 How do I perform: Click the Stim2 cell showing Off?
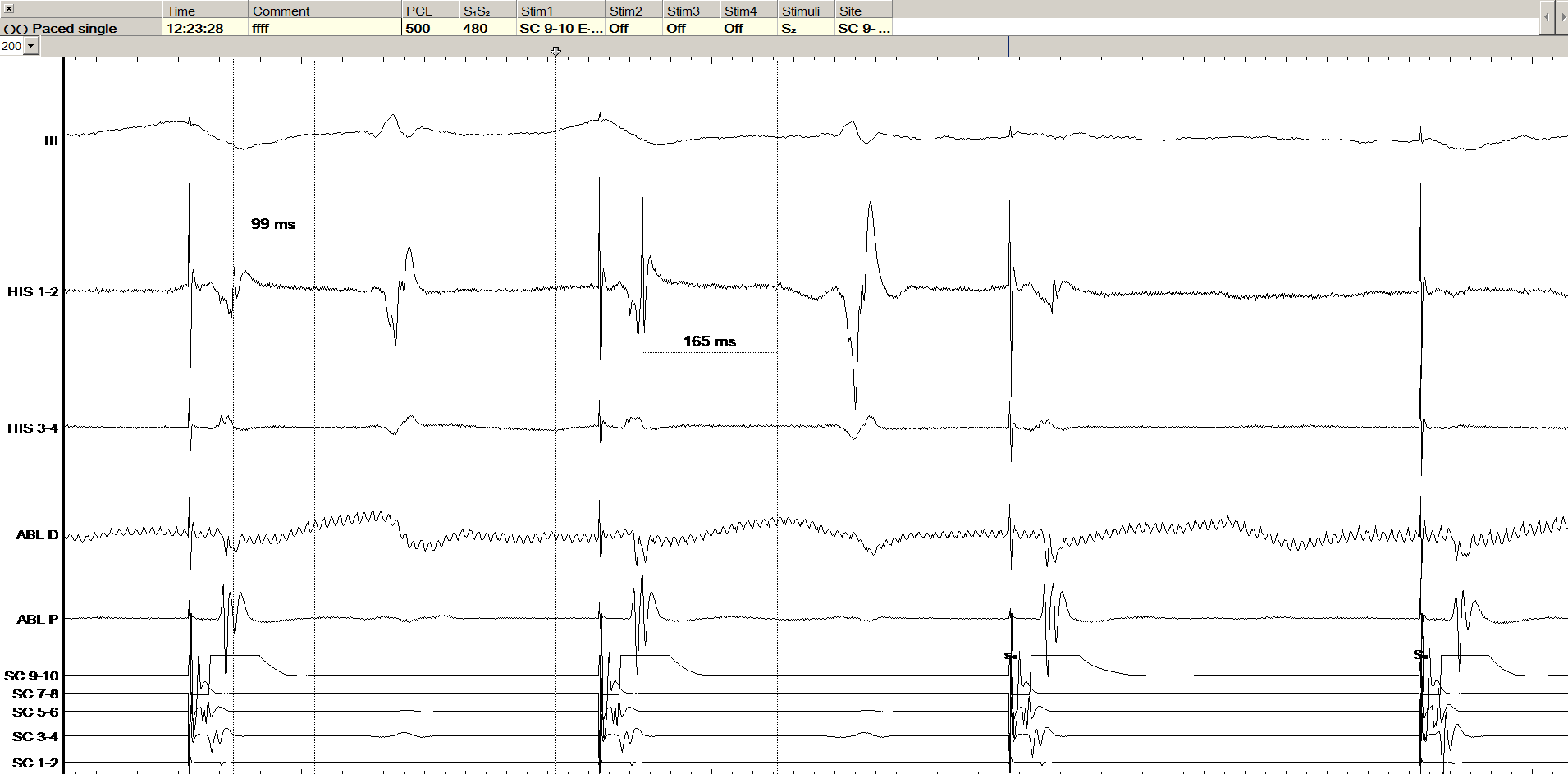click(634, 28)
